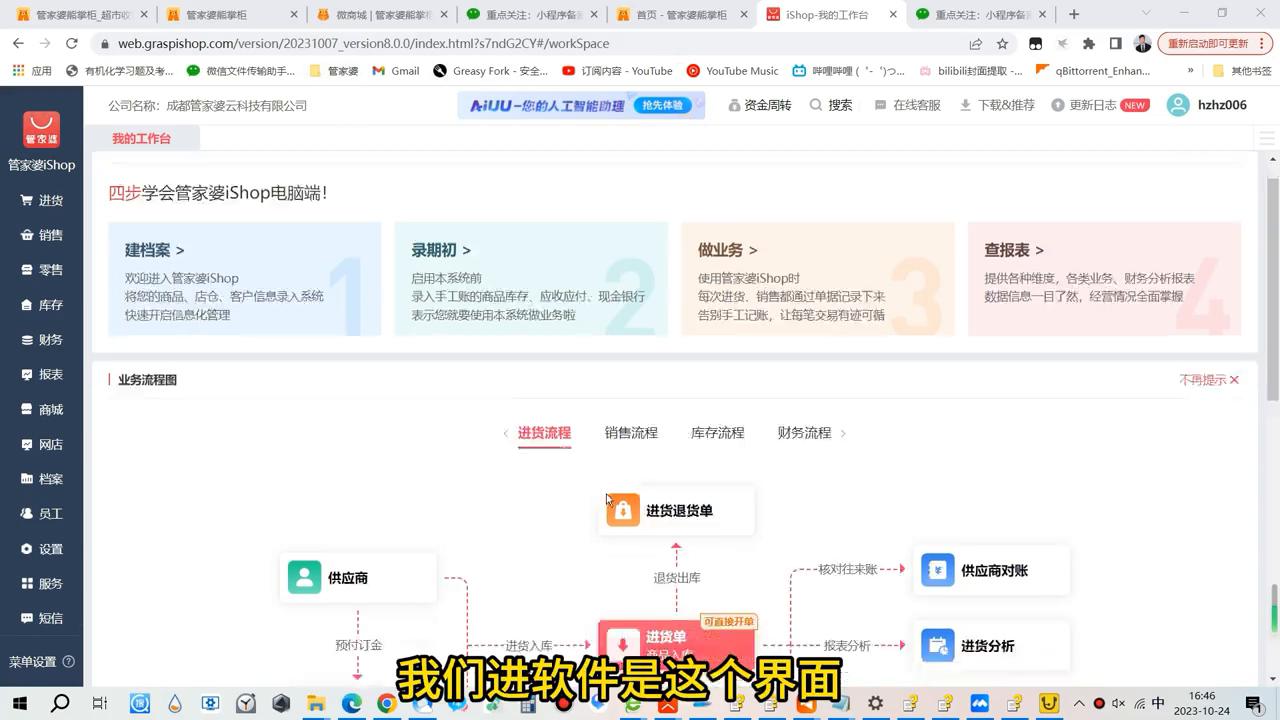The height and width of the screenshot is (720, 1280).
Task: Open the 做业务 step card
Action: (818, 279)
